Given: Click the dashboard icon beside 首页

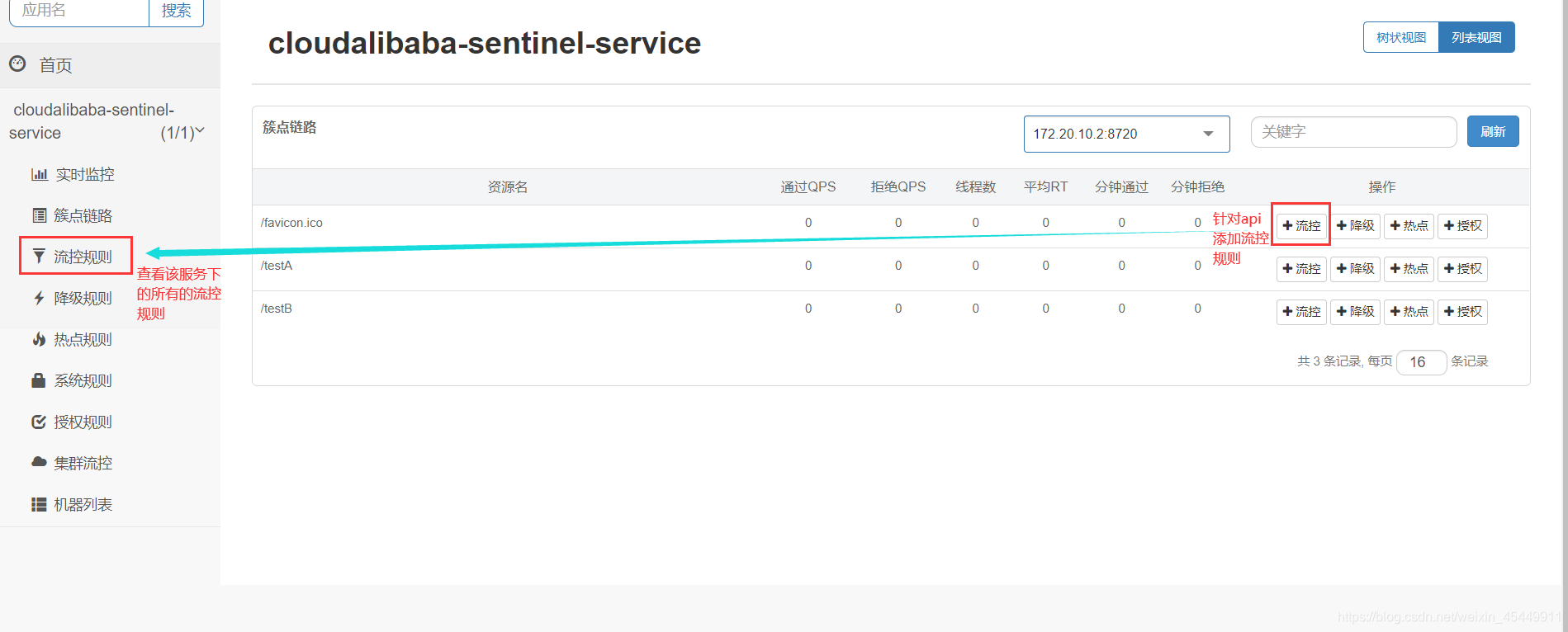Looking at the screenshot, I should point(17,64).
